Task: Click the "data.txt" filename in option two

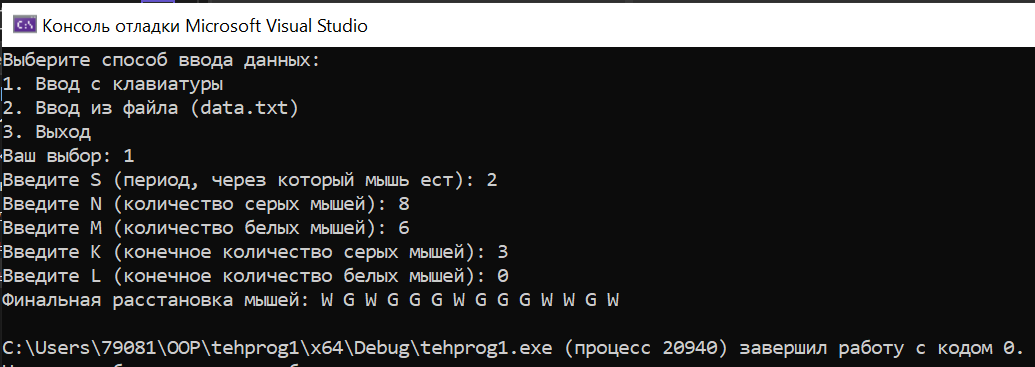Action: [x=244, y=108]
